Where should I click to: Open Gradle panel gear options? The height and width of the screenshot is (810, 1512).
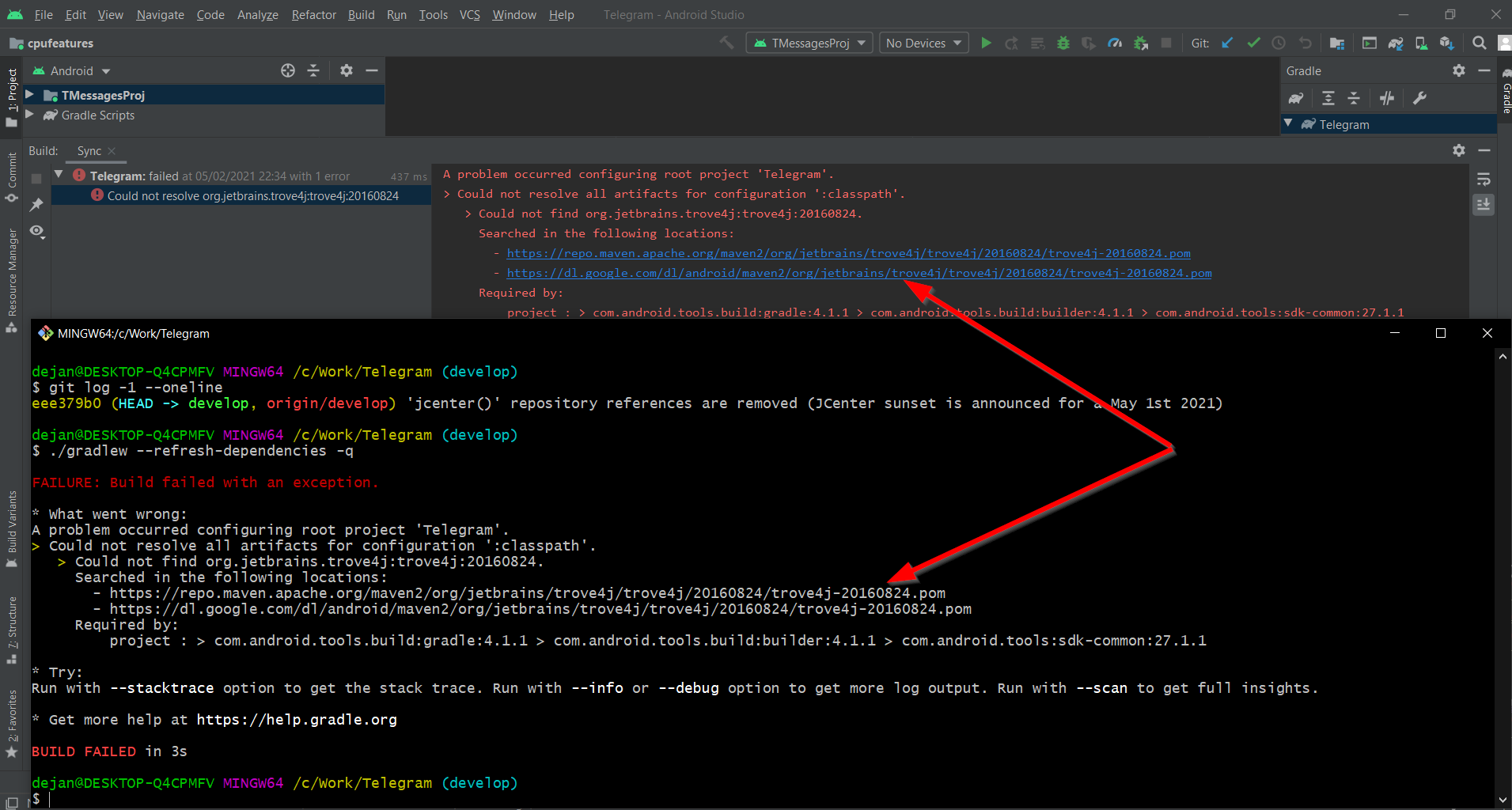point(1459,70)
